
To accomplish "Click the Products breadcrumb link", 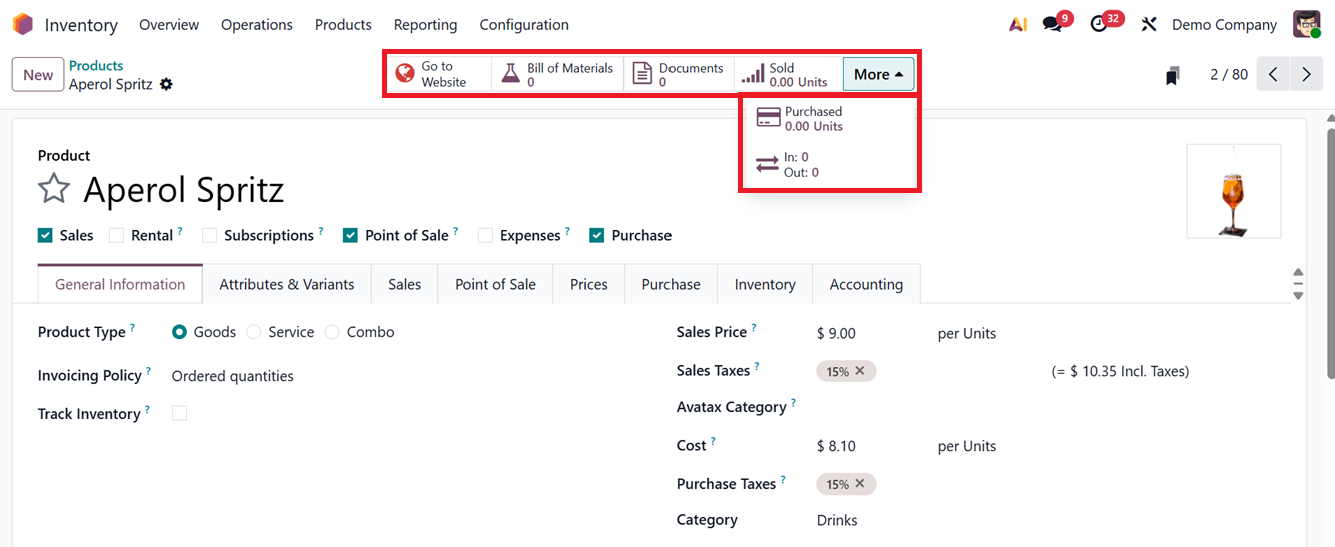I will click(x=96, y=65).
